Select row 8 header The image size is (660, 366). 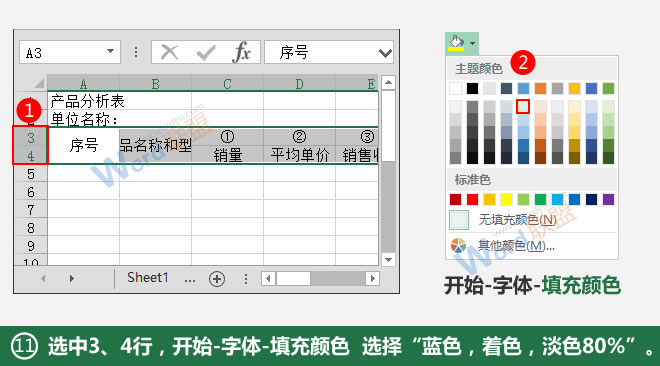coord(31,228)
